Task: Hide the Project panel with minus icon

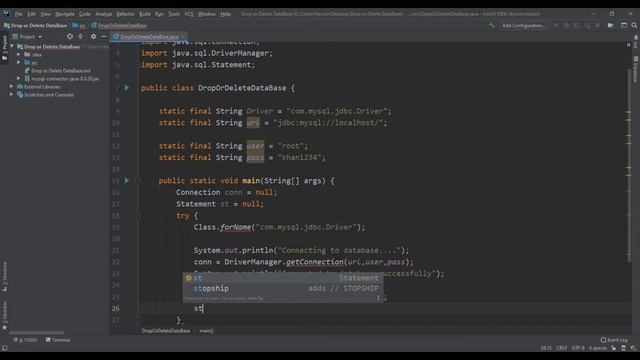Action: tap(104, 37)
